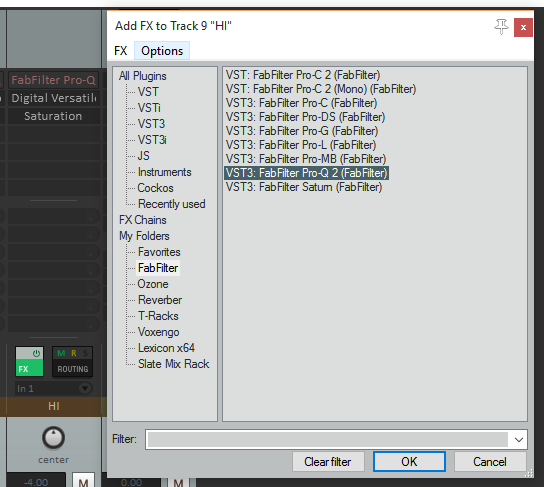Open Saturation FX slot on track

53,116
